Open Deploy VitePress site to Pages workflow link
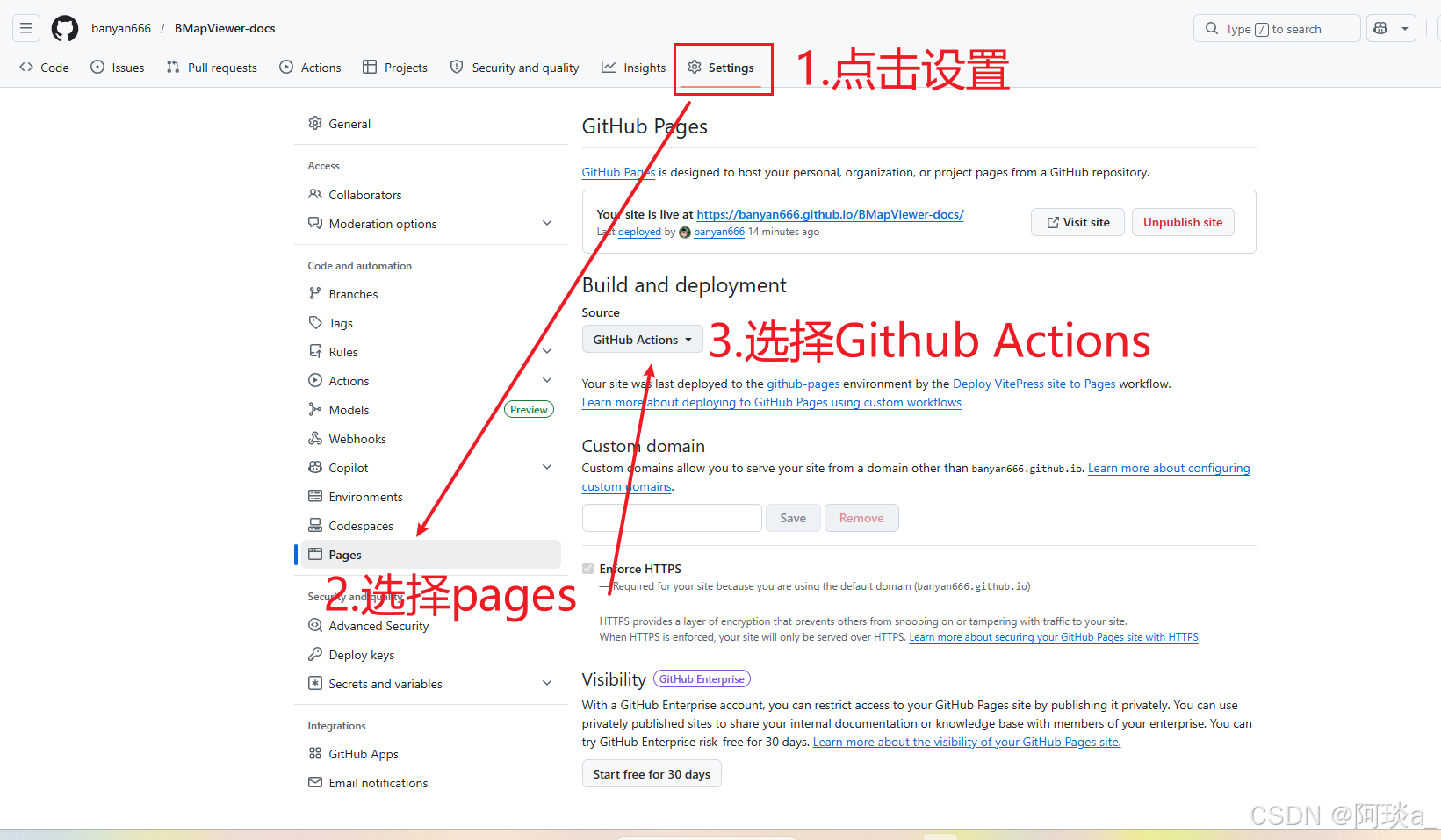 pos(1034,384)
